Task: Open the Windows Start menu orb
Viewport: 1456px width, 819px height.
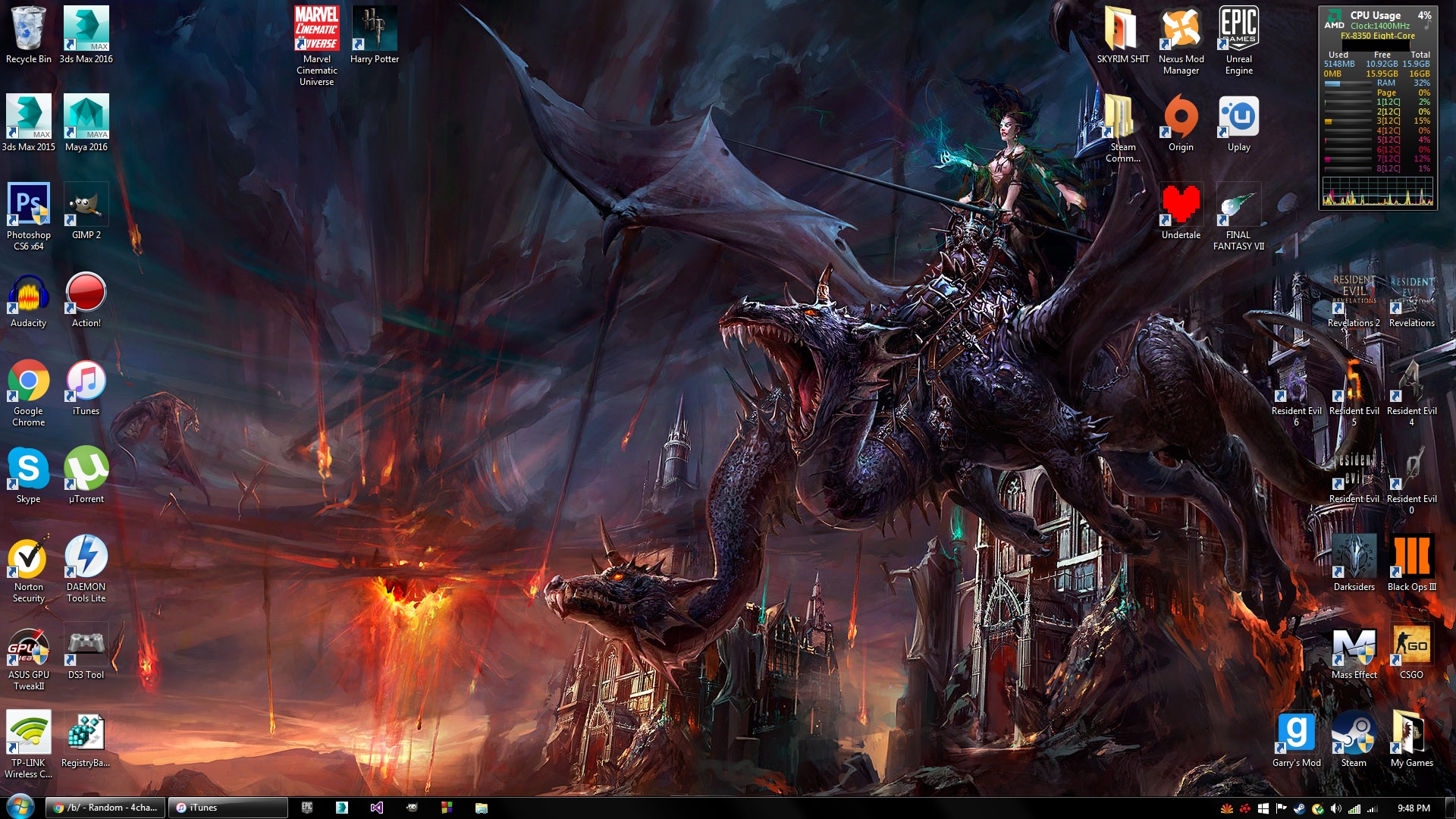Action: tap(20, 808)
